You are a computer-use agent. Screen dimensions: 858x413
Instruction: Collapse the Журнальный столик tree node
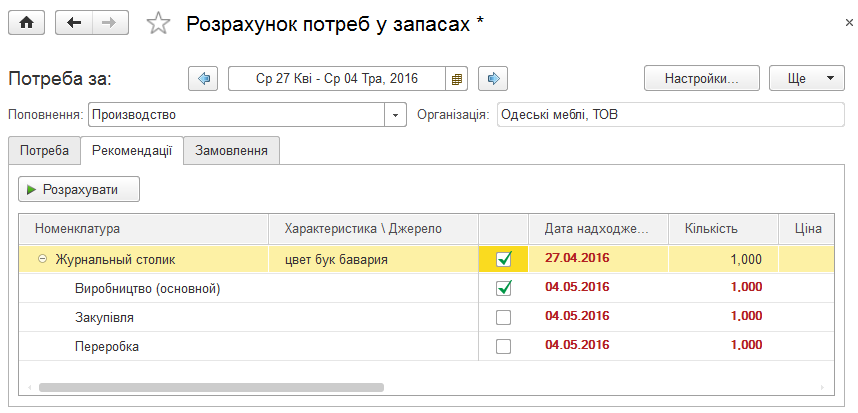(42, 259)
